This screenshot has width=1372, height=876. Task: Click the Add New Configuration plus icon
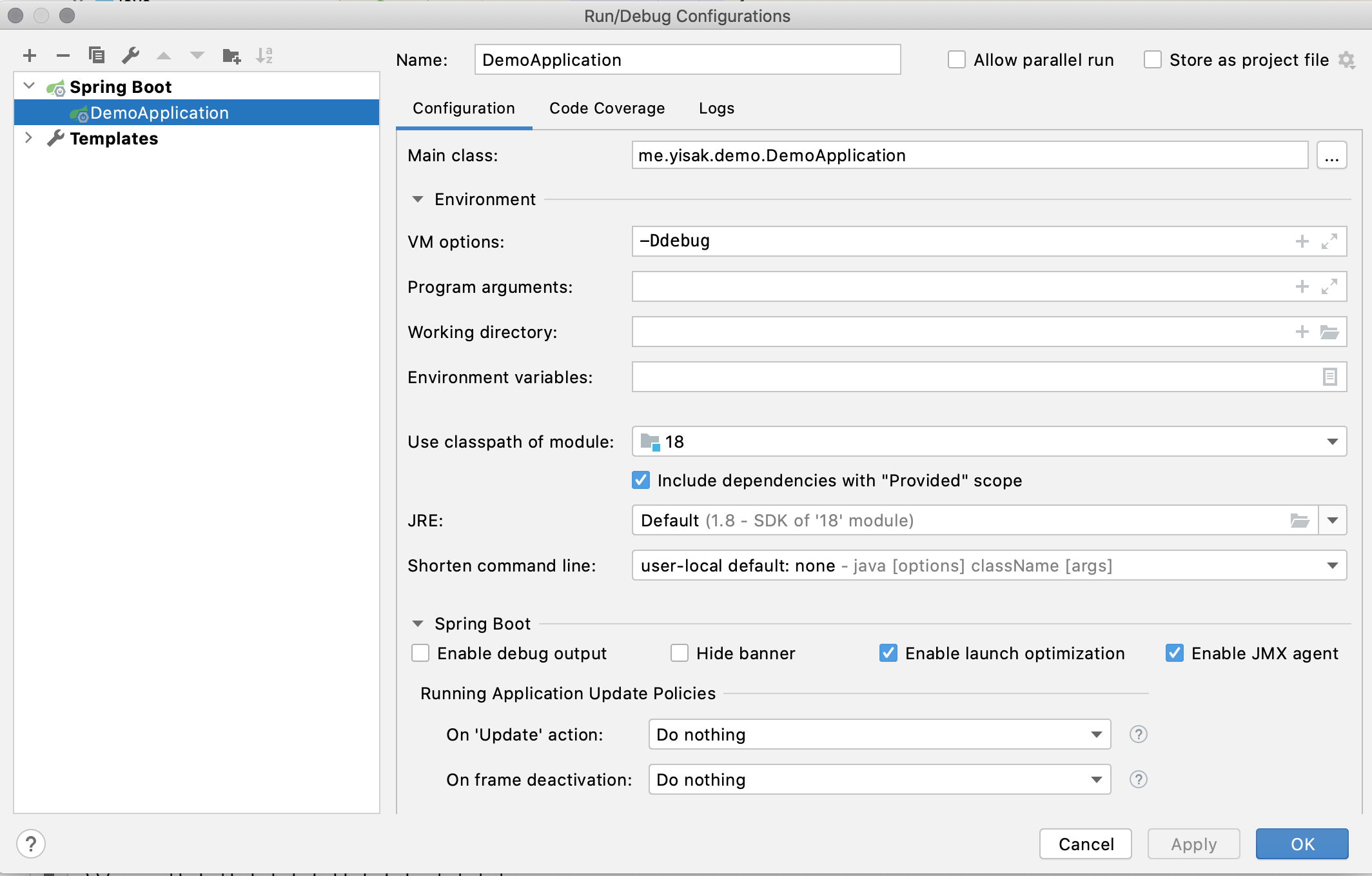tap(30, 55)
